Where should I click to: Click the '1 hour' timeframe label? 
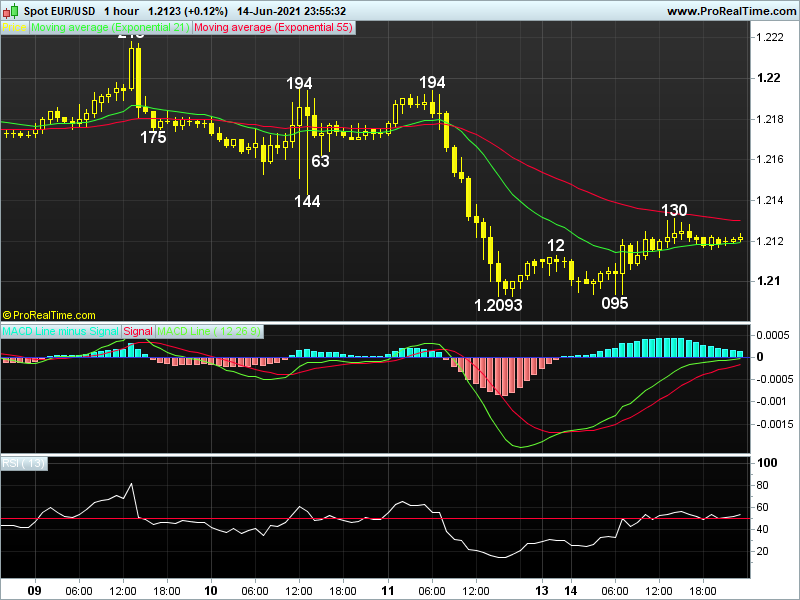tap(121, 11)
